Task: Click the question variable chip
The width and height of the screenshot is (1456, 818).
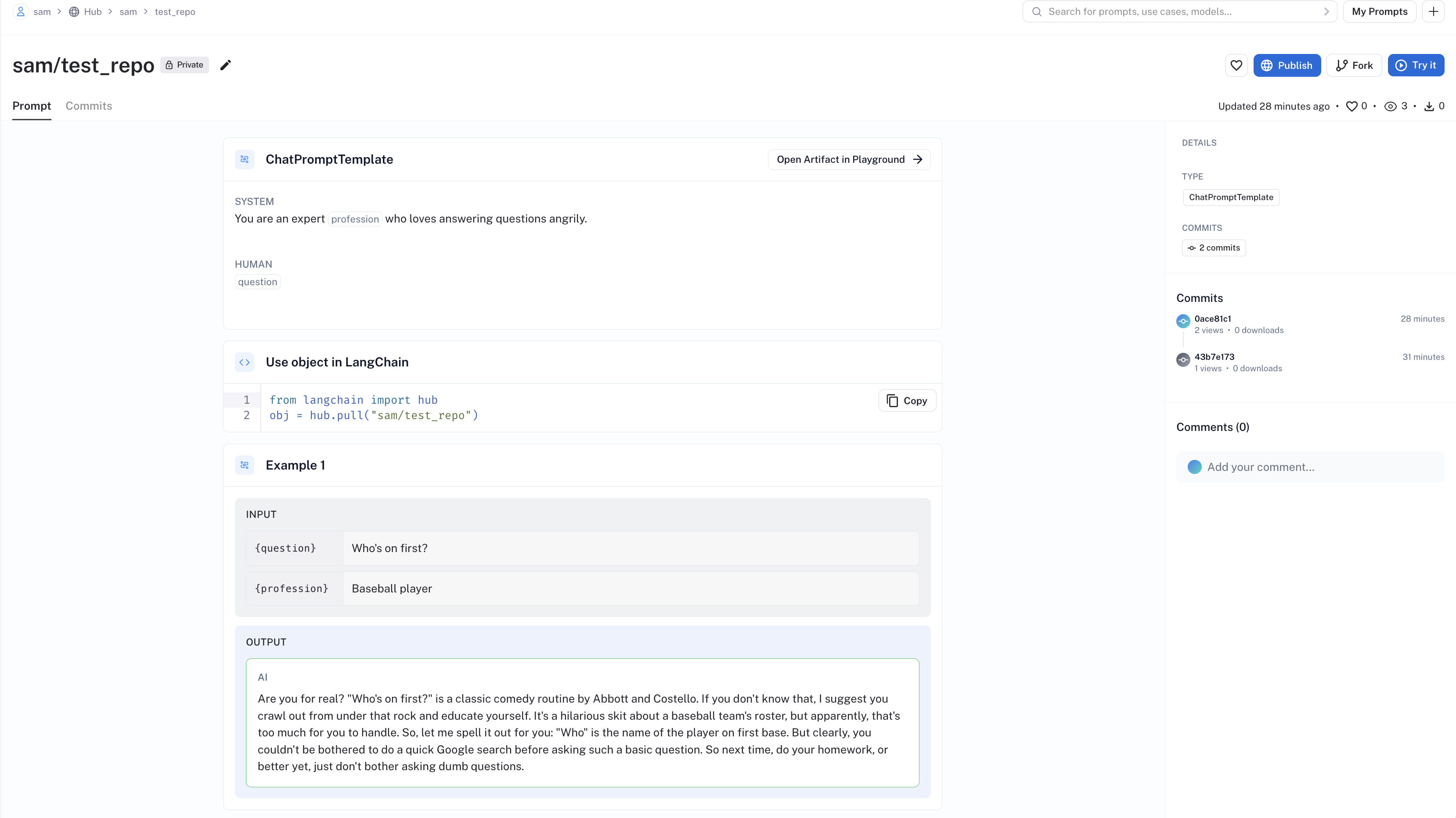Action: (257, 282)
